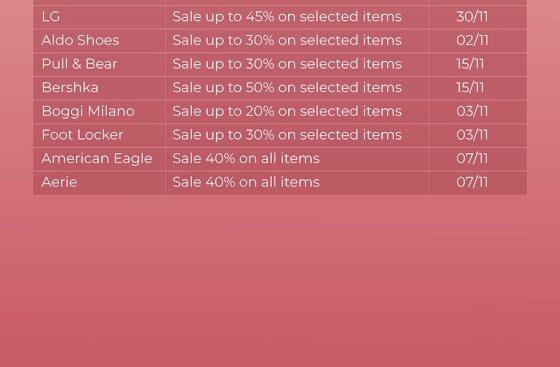
Task: Click the 15/11 date in Bershka row
Action: coord(470,88)
